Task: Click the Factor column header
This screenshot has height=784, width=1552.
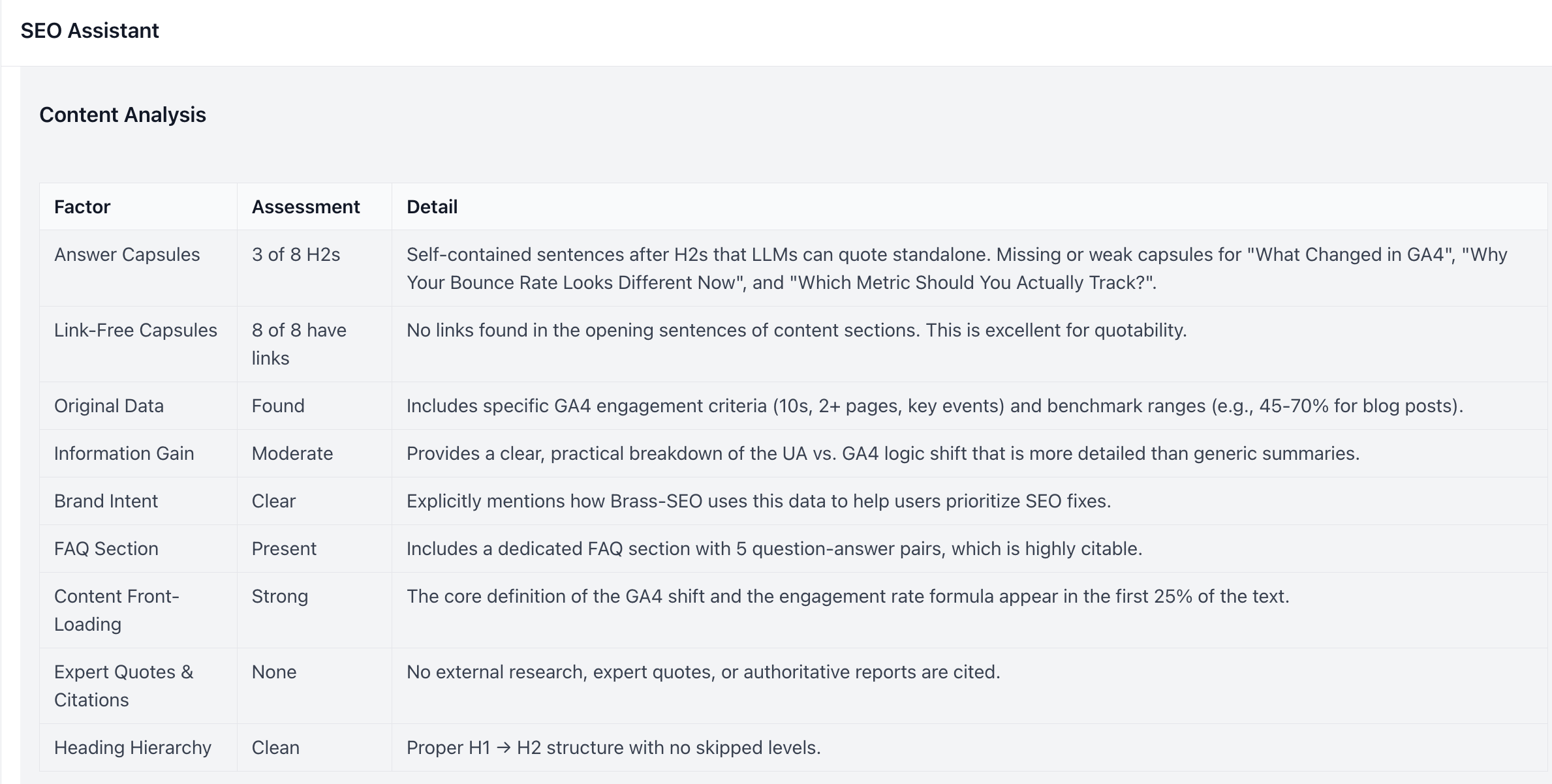Action: click(x=82, y=207)
